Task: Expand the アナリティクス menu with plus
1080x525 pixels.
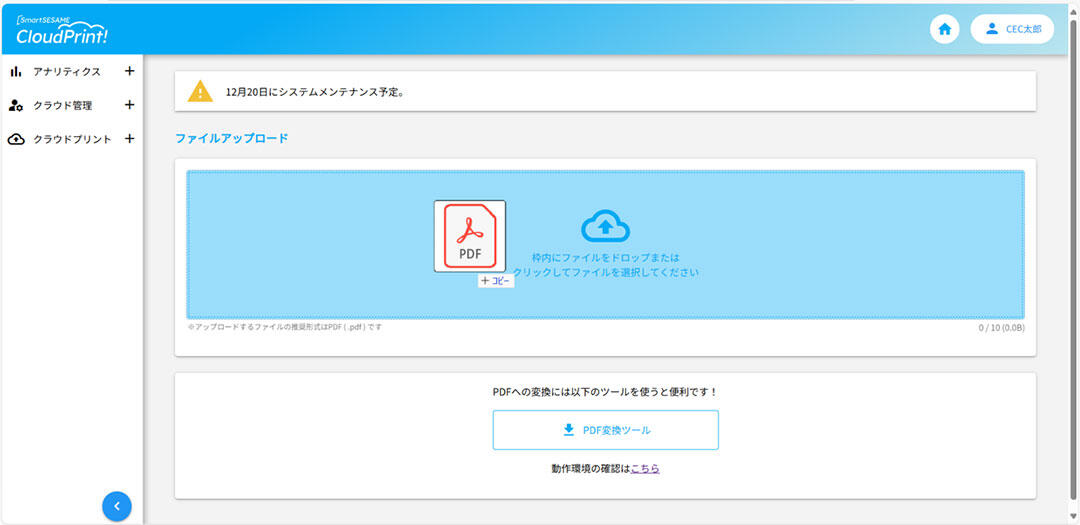Action: point(128,71)
